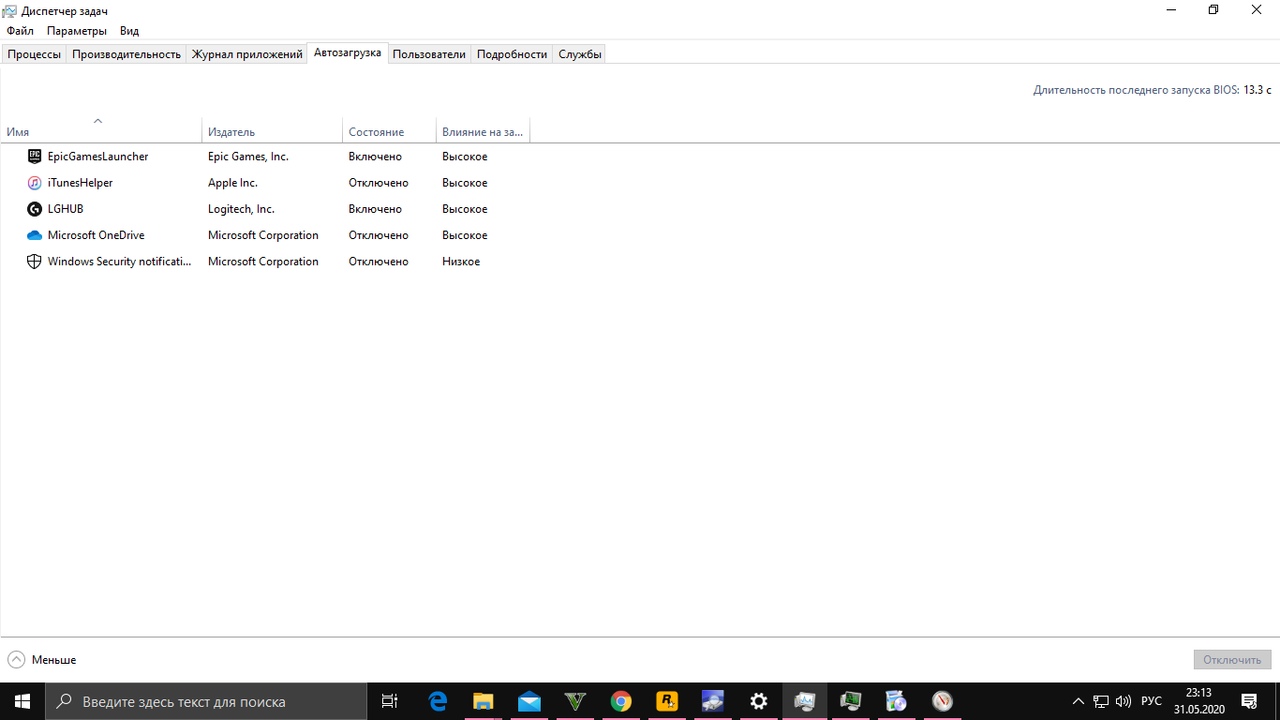Open the round compass-like taskbar icon
Screen dimensions: 1280x720
(942, 701)
